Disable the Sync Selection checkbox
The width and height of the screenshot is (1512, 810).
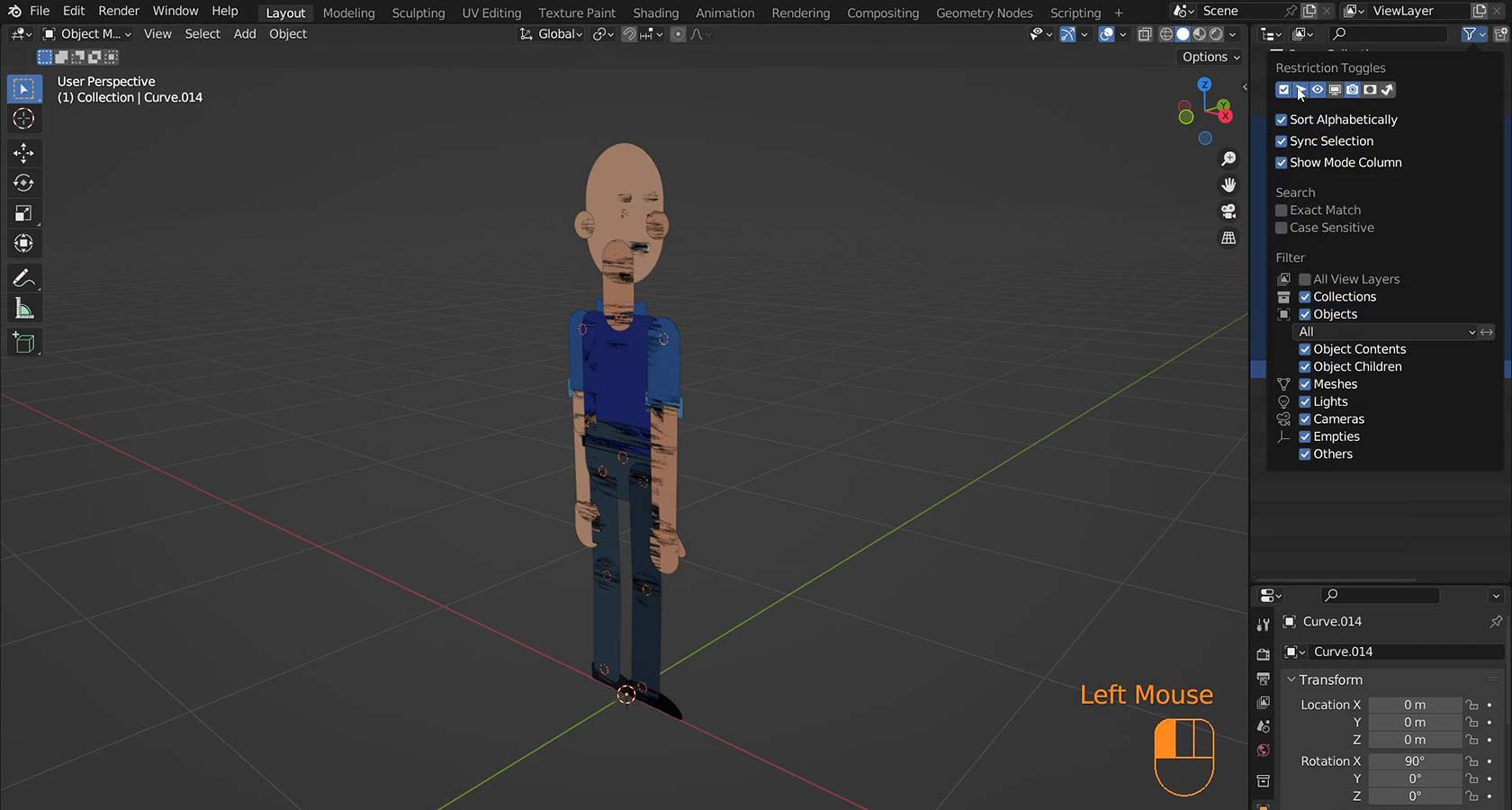(x=1282, y=141)
